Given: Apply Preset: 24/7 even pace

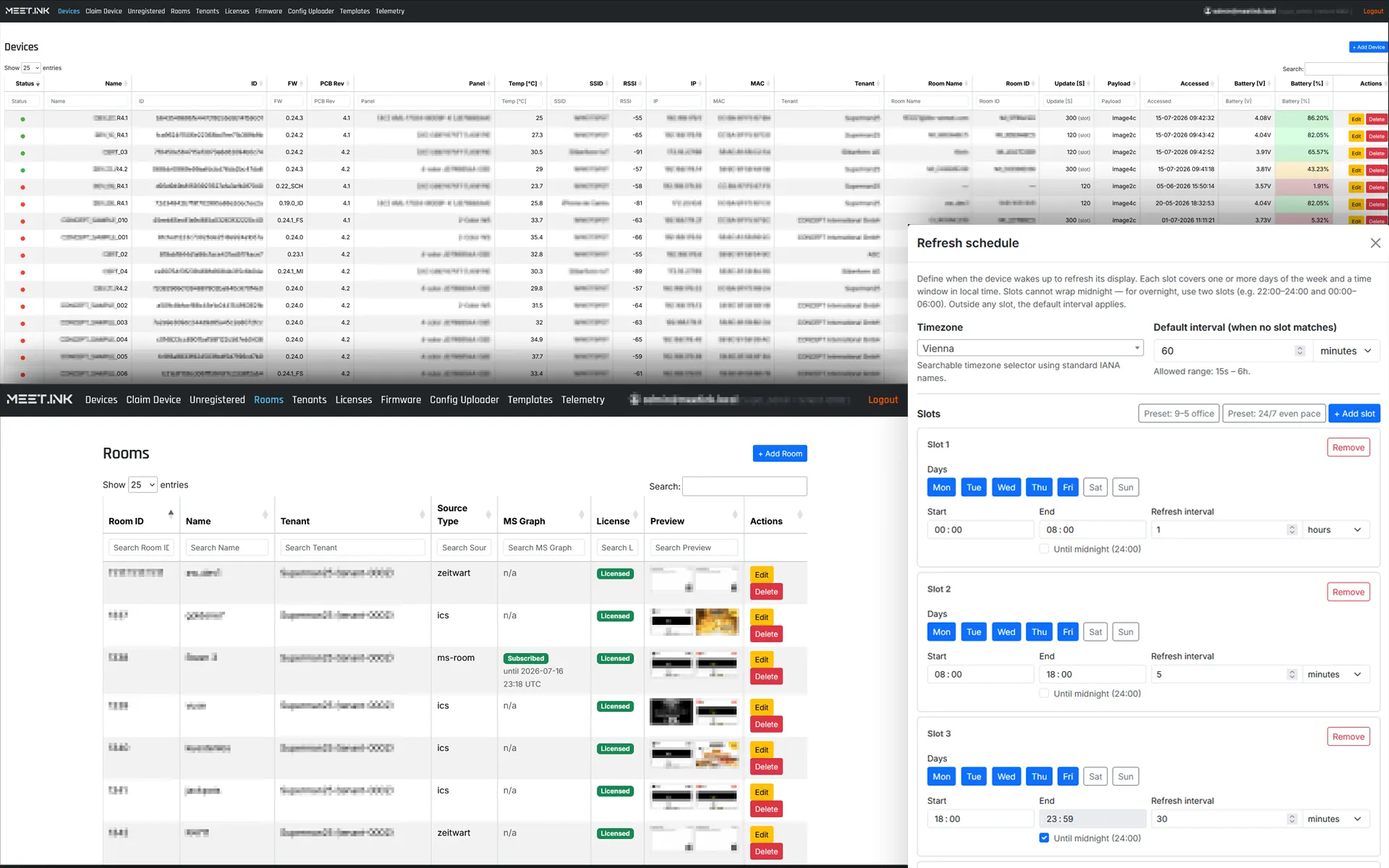Looking at the screenshot, I should [x=1273, y=414].
